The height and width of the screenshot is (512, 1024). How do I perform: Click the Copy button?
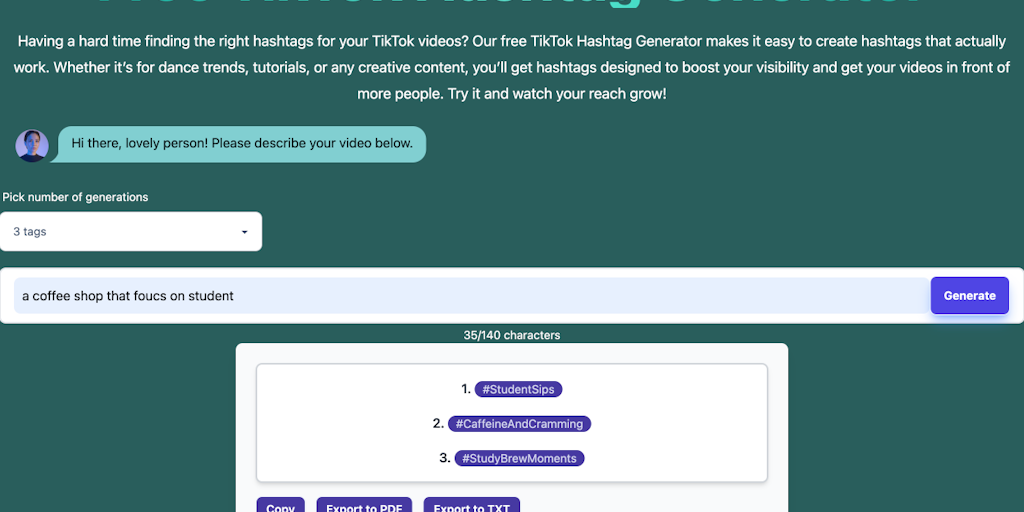[x=281, y=505]
